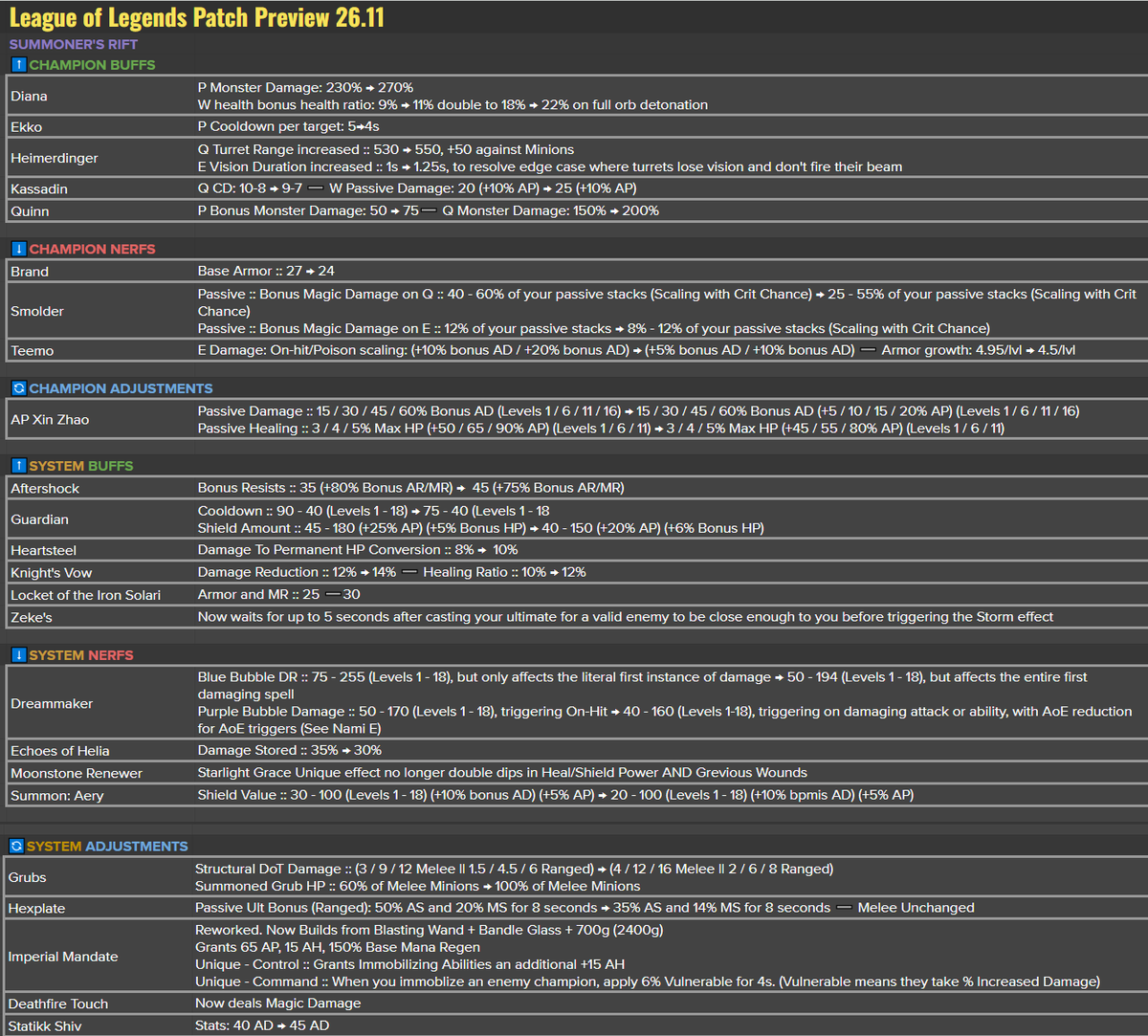Click Guardian's Cooldown 90 - 40 line
Viewport: 1148px width, 1036px height.
click(374, 511)
